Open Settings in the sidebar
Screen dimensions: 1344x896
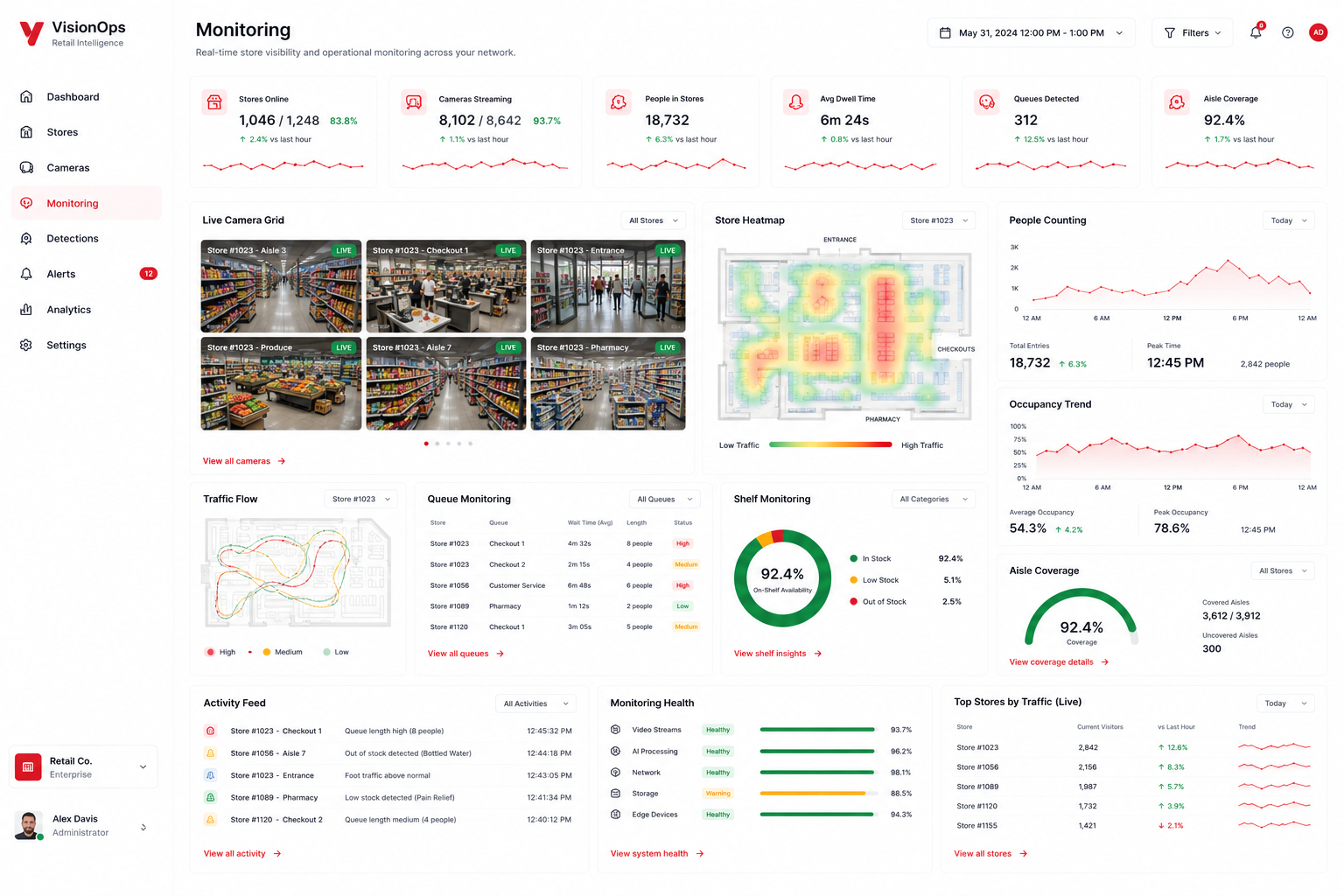tap(86, 346)
